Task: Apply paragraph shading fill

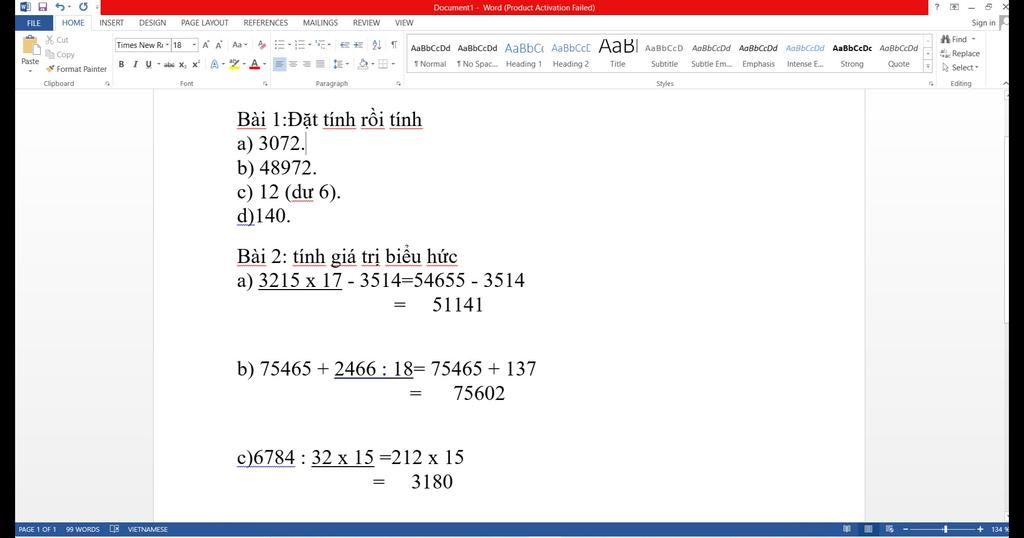Action: pos(363,64)
